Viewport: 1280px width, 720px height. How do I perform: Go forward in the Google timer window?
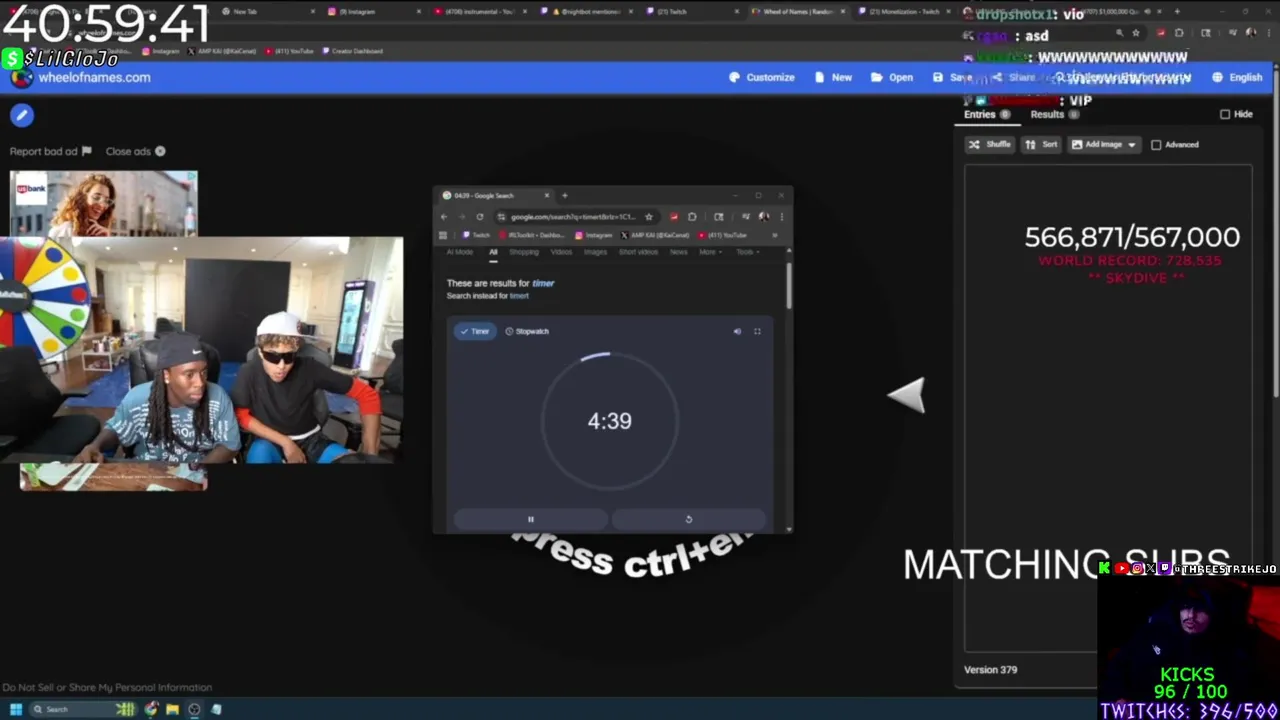[462, 217]
